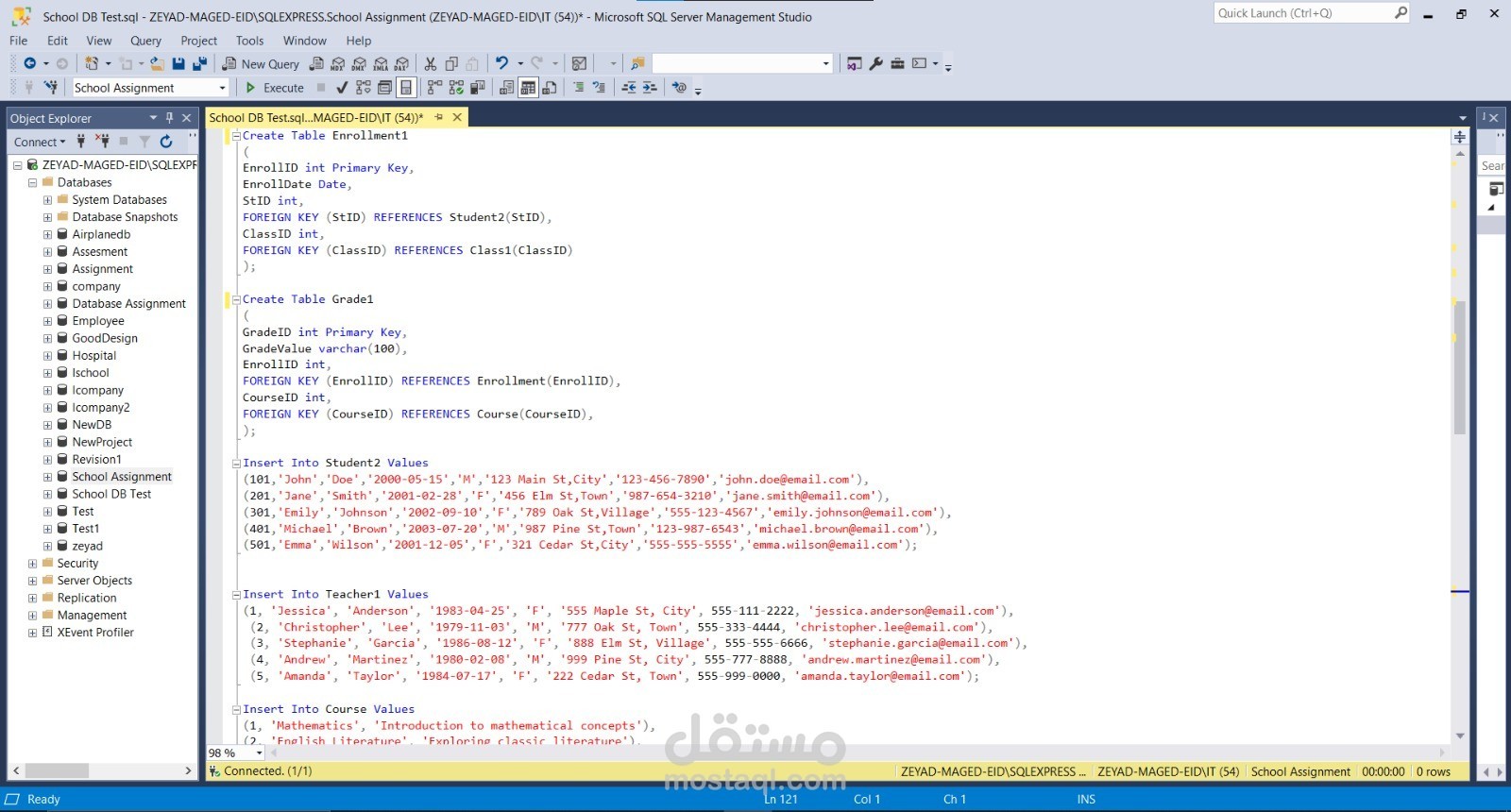
Task: Click the Toolbox briefcase icon
Action: (x=897, y=63)
